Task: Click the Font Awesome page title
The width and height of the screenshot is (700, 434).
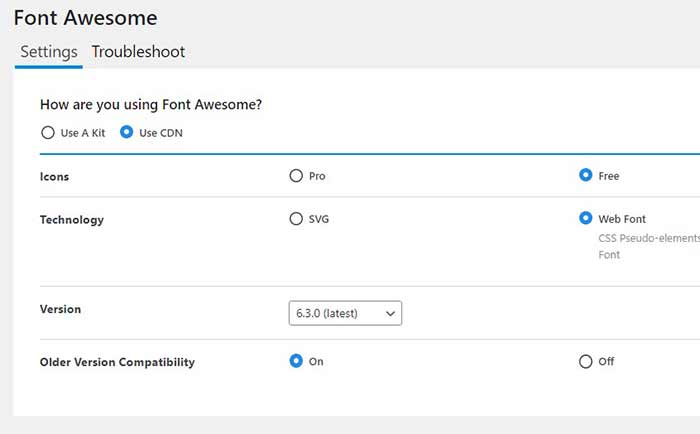Action: coord(85,18)
